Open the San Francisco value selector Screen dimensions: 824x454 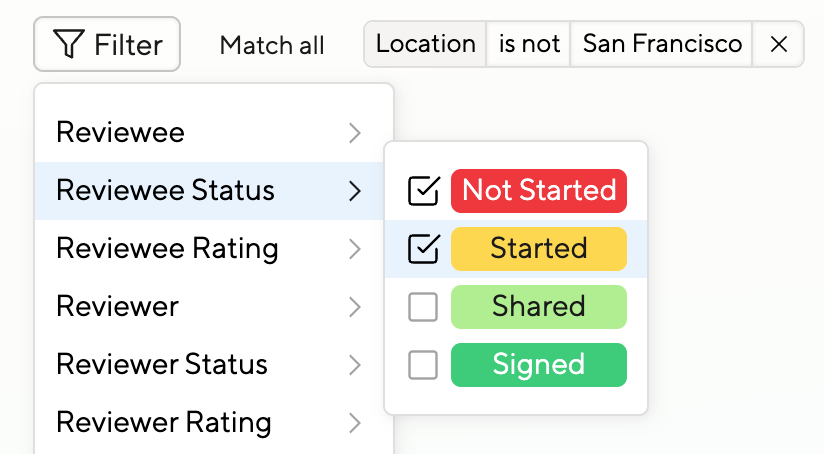pyautogui.click(x=662, y=45)
